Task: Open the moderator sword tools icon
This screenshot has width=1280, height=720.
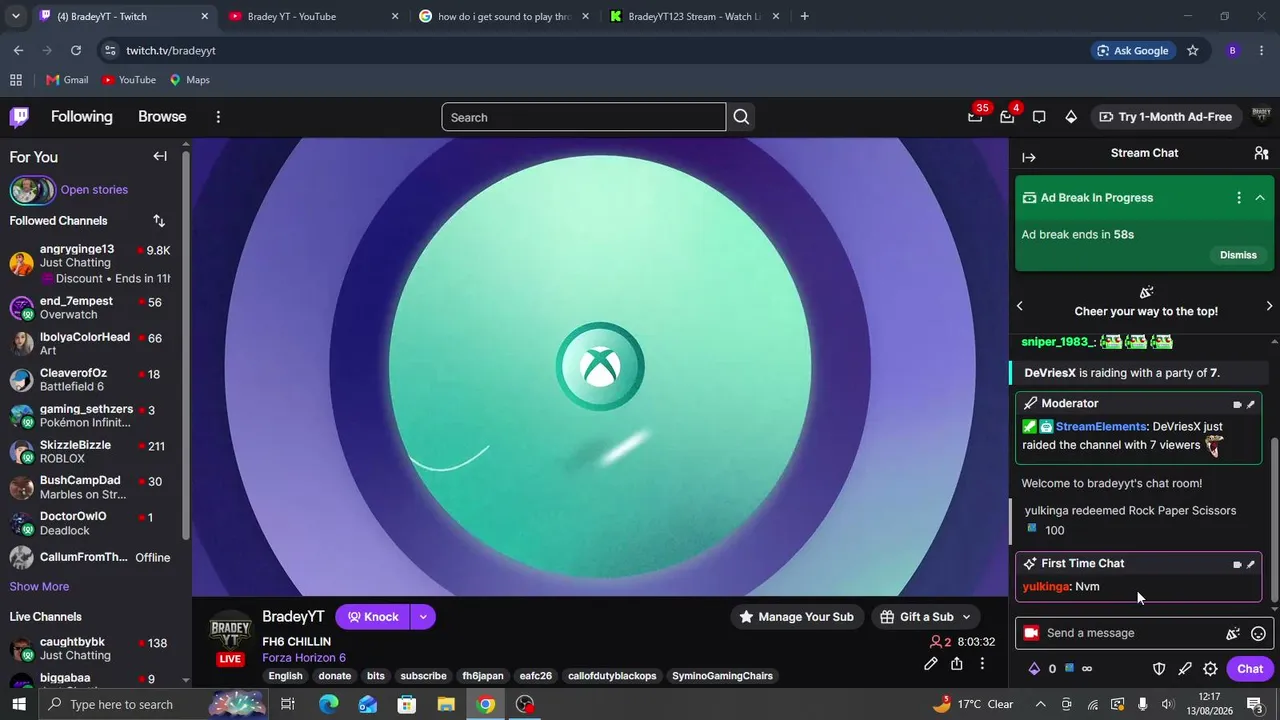Action: coord(1185,669)
